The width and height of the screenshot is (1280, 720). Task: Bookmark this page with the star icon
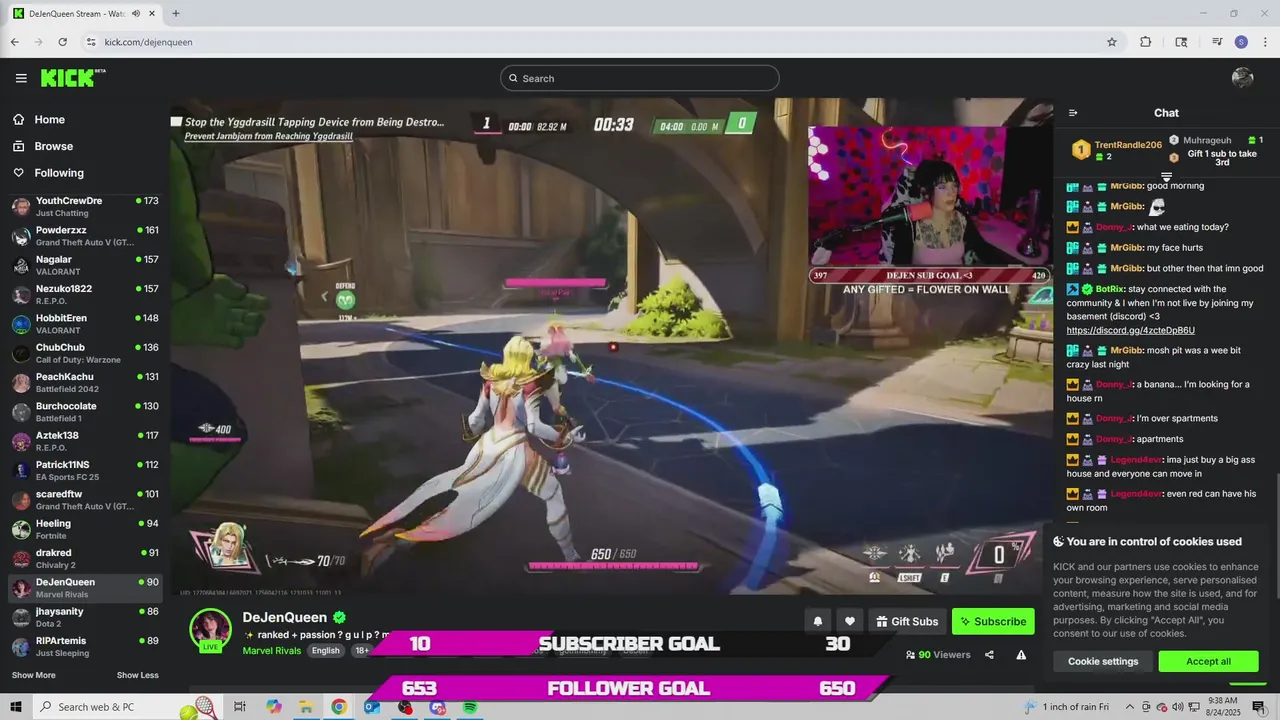tap(1111, 42)
